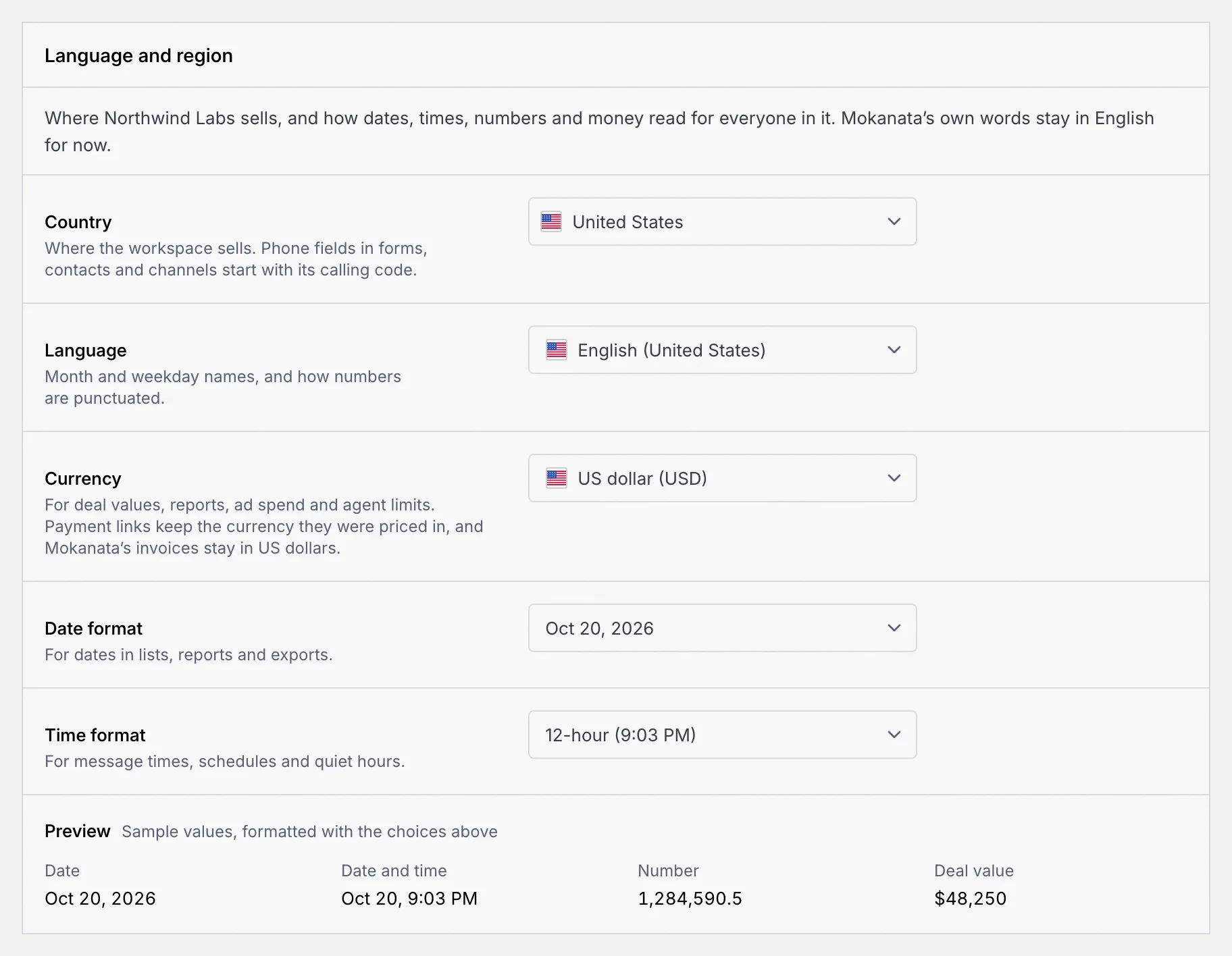Image resolution: width=1232 pixels, height=956 pixels.
Task: Click 'For dates in lists, reports and exports.'
Action: coord(188,655)
